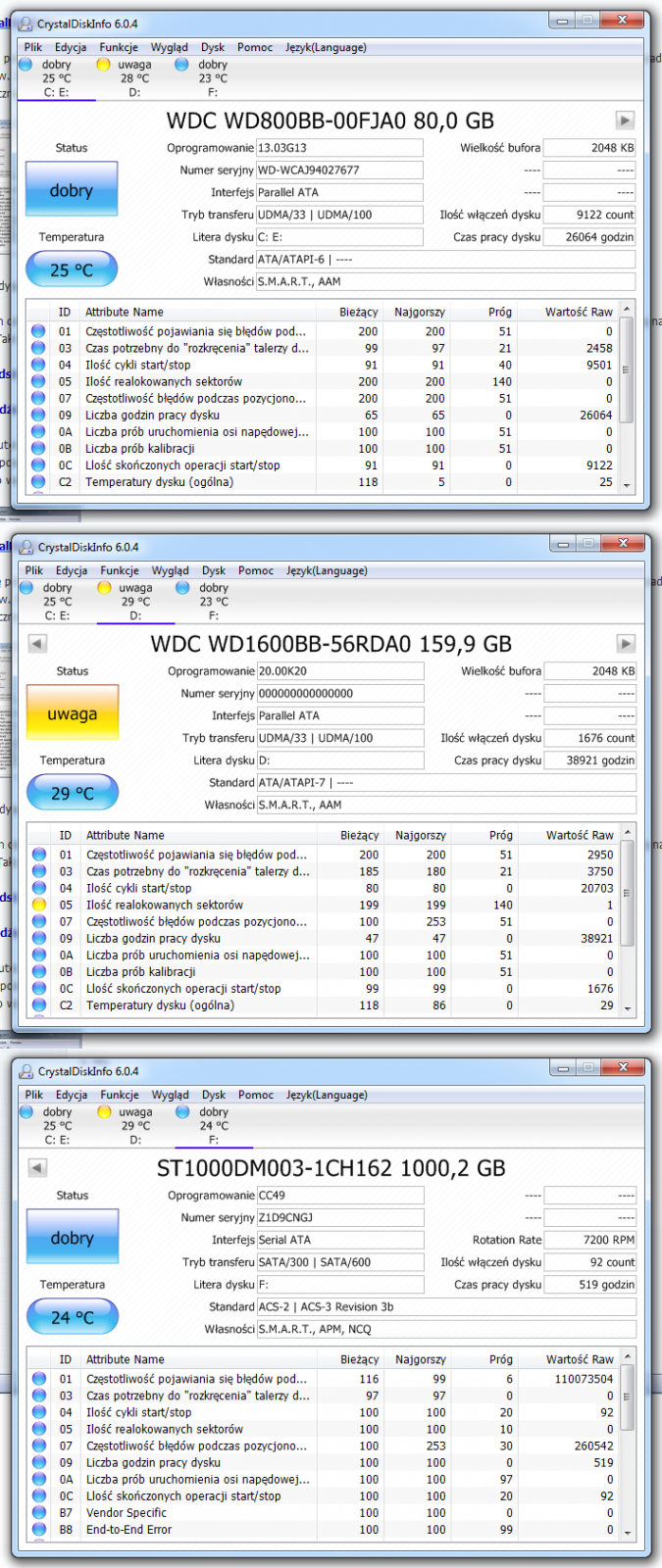Click scroll down arrow in WD800BB attribute list
Screen dimensions: 662x1568
(x=627, y=484)
